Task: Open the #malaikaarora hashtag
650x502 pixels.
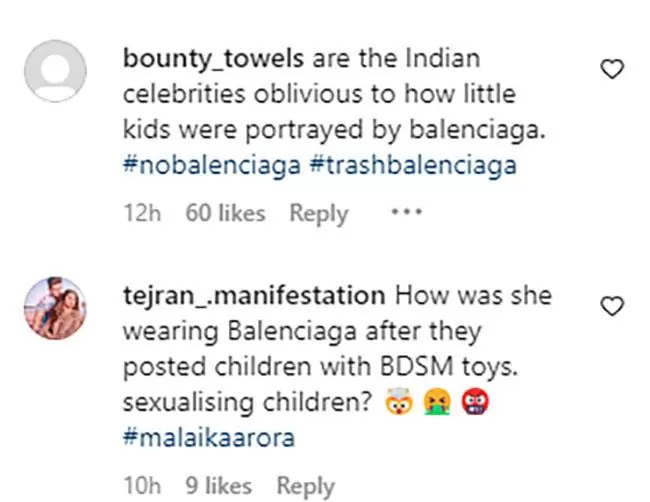Action: (209, 438)
